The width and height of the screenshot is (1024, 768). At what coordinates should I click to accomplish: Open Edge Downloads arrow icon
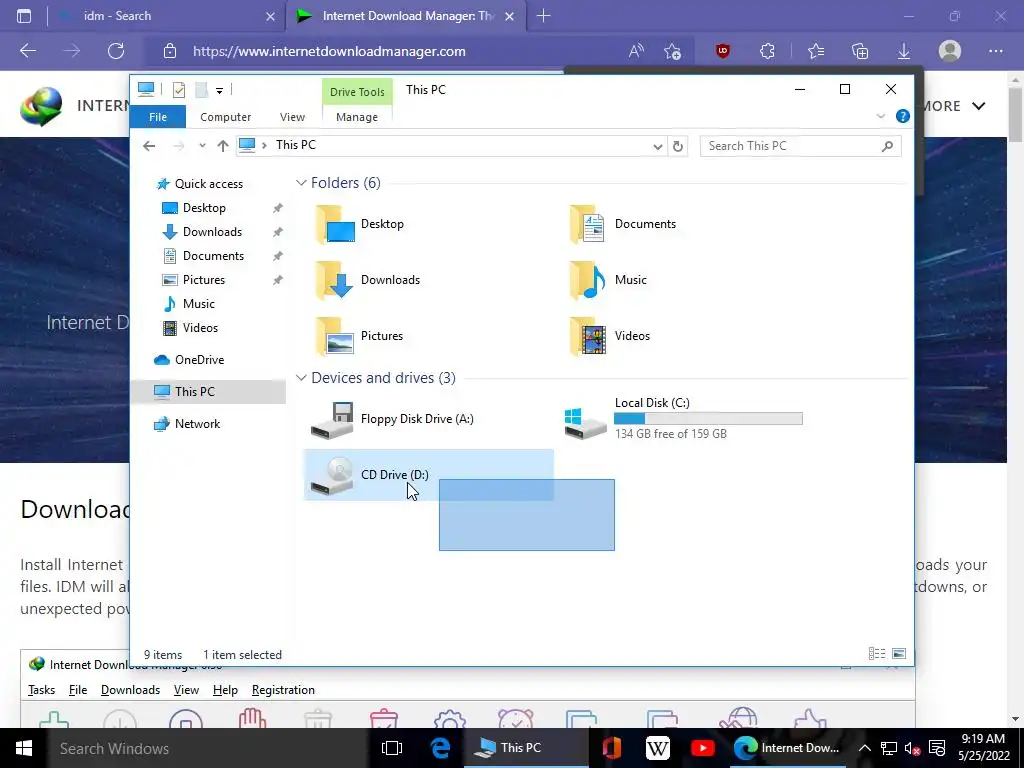tap(904, 51)
